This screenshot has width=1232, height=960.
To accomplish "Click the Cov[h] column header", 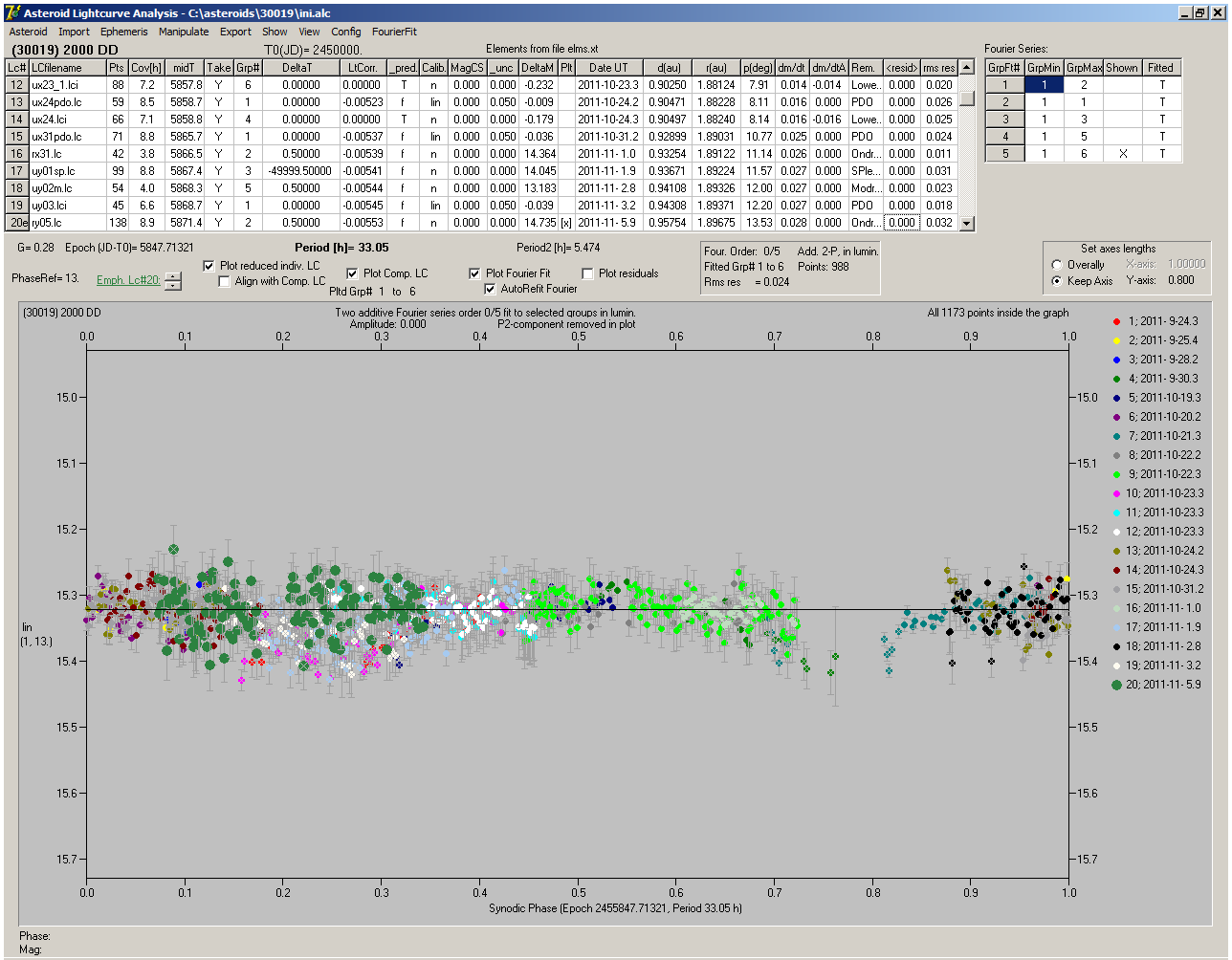I will pos(146,68).
